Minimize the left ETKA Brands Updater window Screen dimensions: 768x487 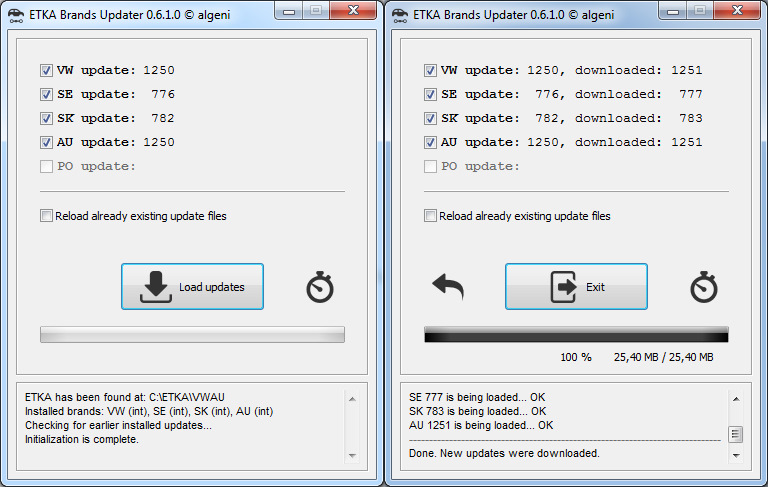tap(289, 11)
